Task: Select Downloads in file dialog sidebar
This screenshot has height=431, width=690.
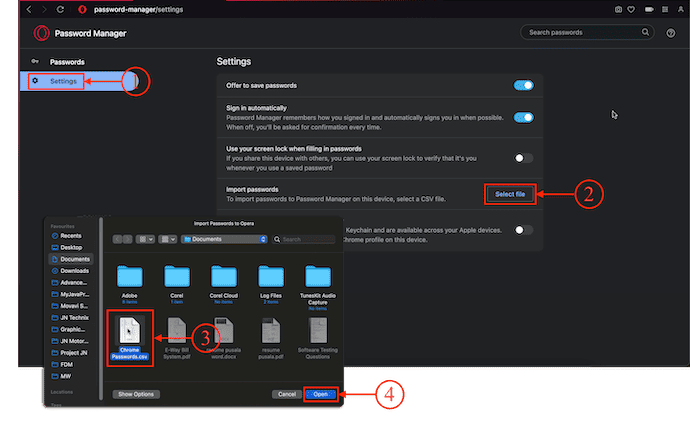Action: [70, 271]
